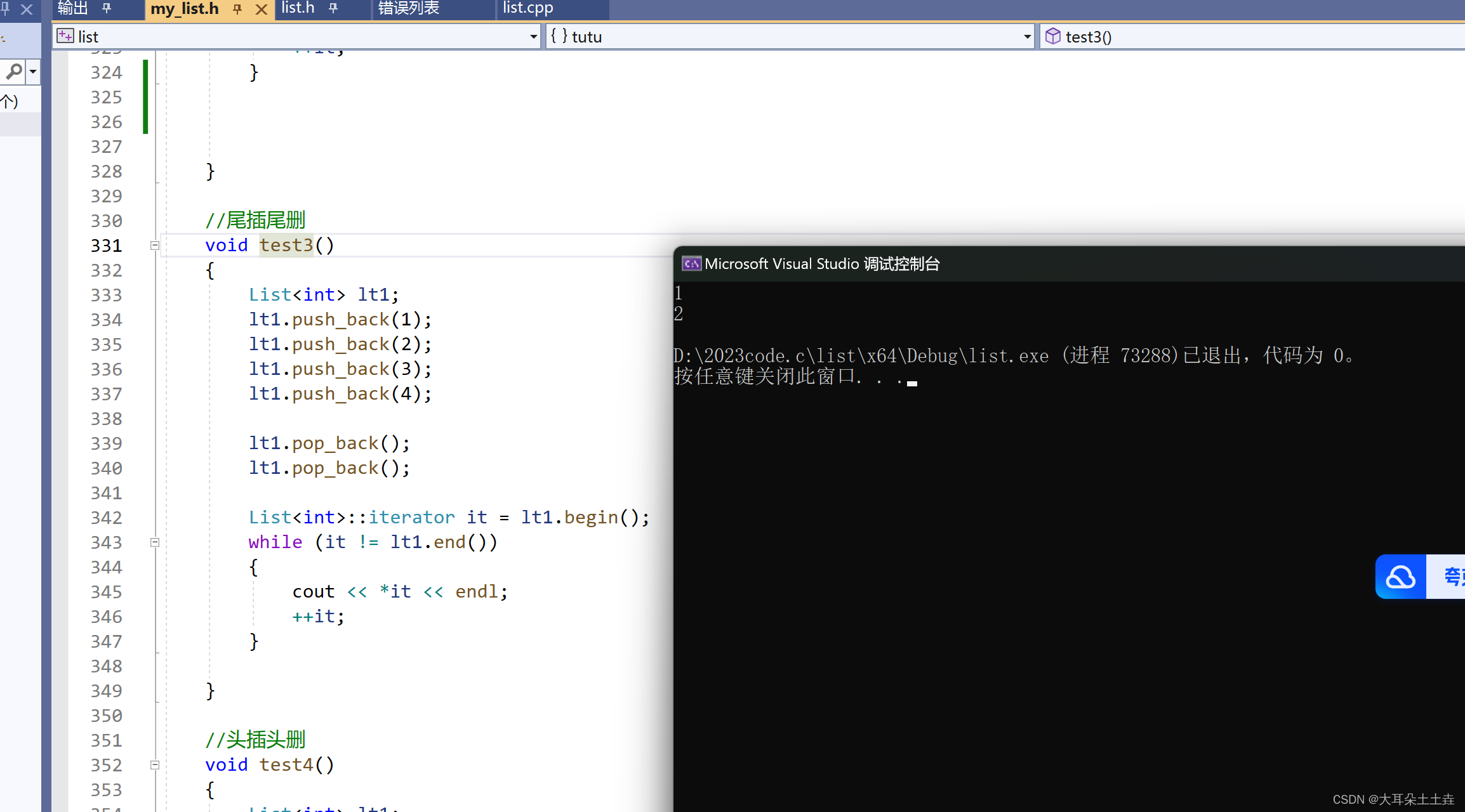The image size is (1465, 812).
Task: Click the List<int> lt1; declaration line 333
Action: tap(324, 295)
